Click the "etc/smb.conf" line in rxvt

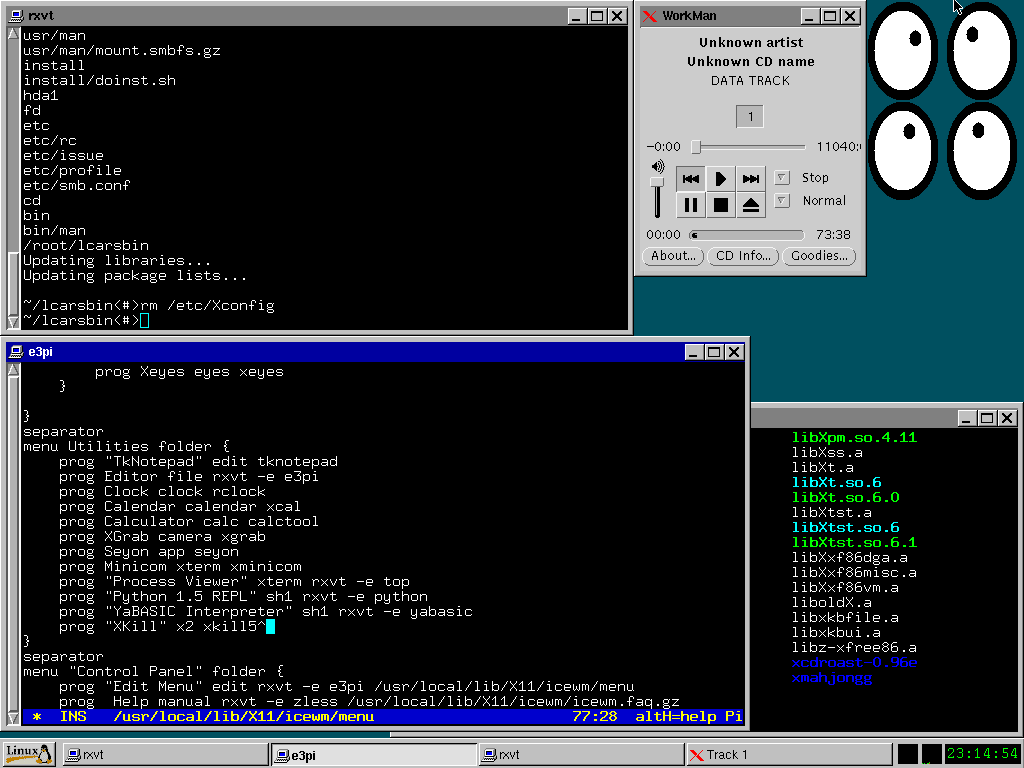(76, 185)
